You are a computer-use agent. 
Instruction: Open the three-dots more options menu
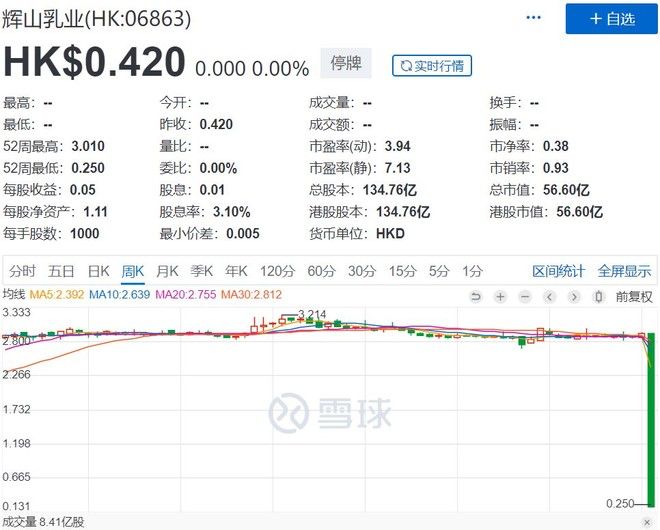point(533,18)
